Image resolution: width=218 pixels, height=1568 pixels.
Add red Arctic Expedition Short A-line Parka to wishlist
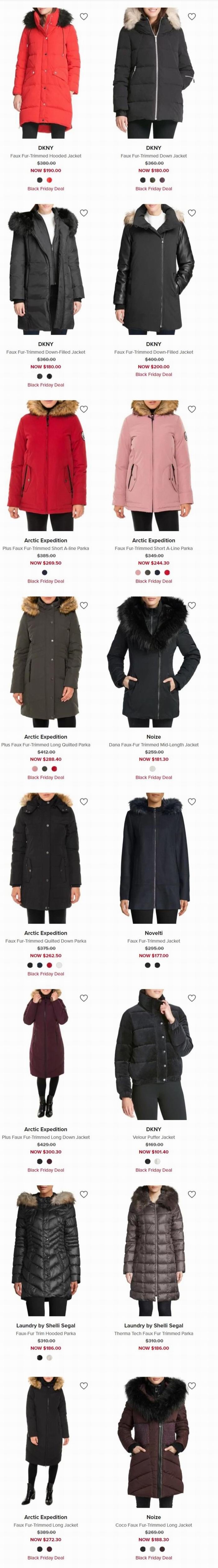[x=84, y=409]
